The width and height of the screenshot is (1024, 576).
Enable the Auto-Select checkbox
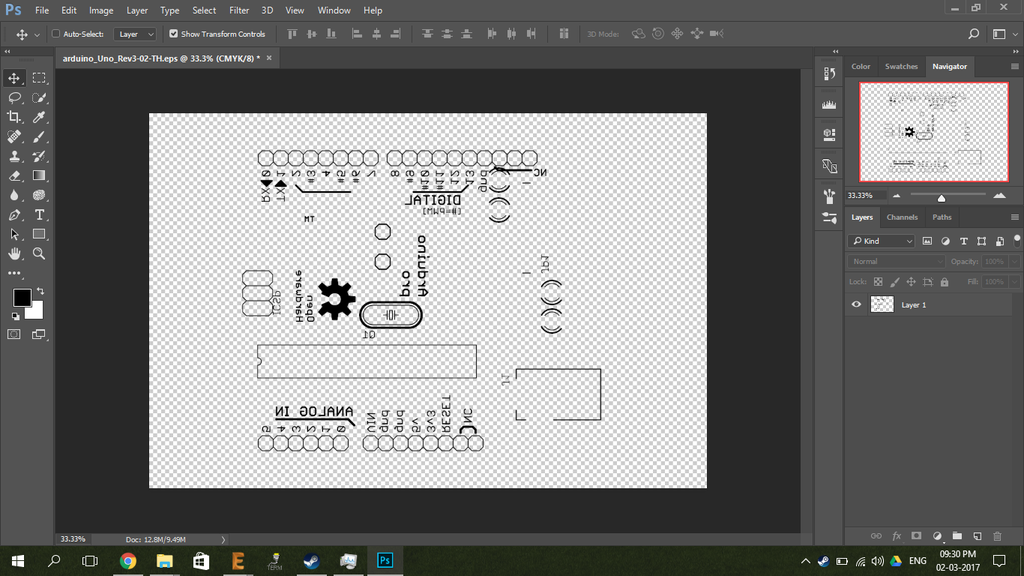tap(56, 34)
